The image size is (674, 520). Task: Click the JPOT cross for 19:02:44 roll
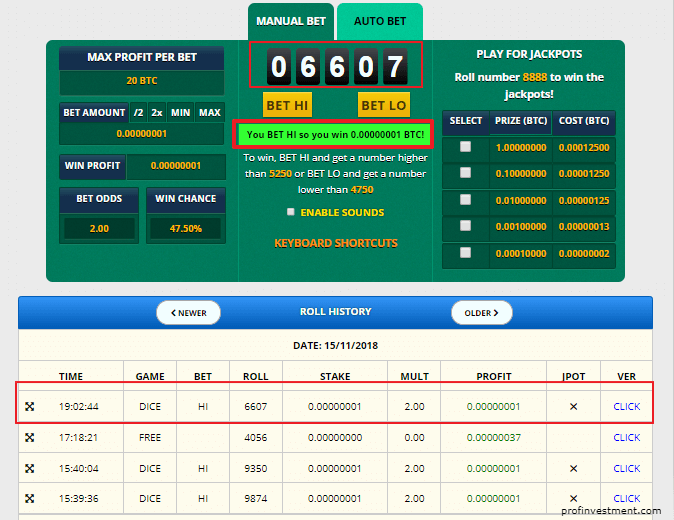click(x=573, y=407)
